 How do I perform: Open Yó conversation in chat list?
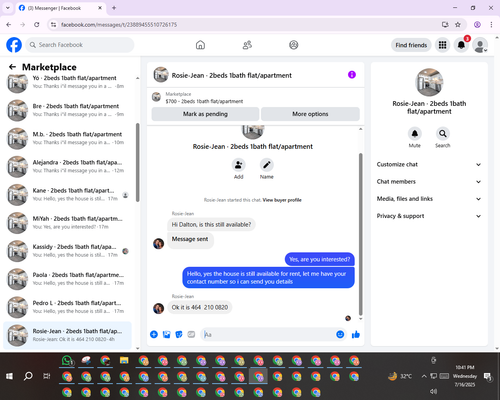(67, 82)
